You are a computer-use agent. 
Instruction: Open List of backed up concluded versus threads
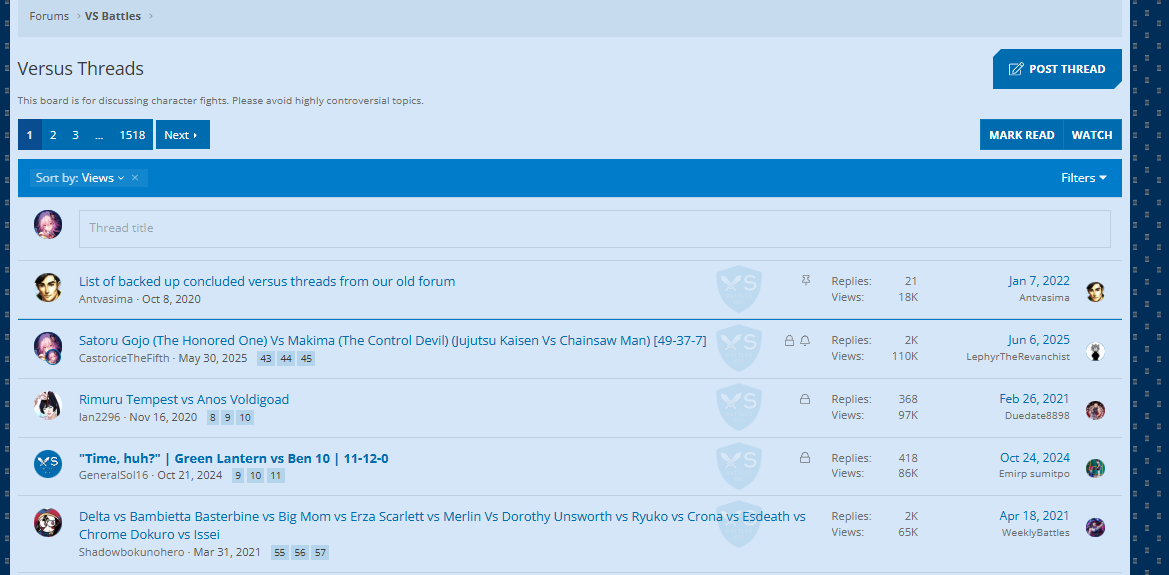pos(267,281)
